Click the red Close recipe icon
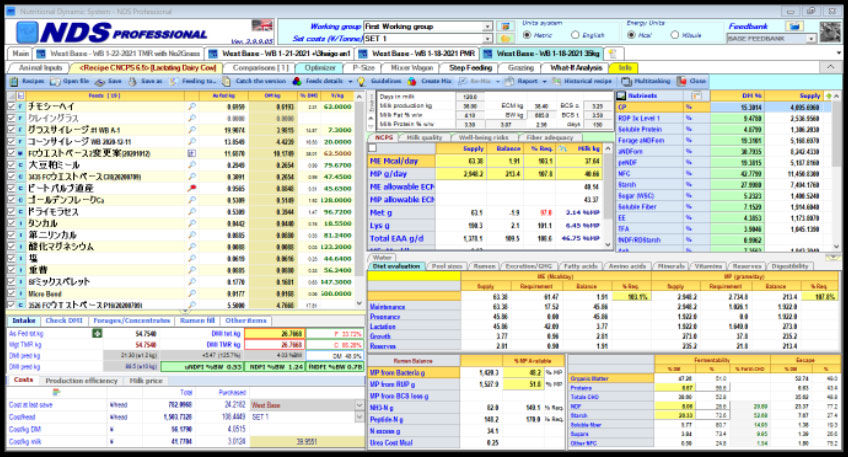The height and width of the screenshot is (457, 848). pyautogui.click(x=681, y=81)
